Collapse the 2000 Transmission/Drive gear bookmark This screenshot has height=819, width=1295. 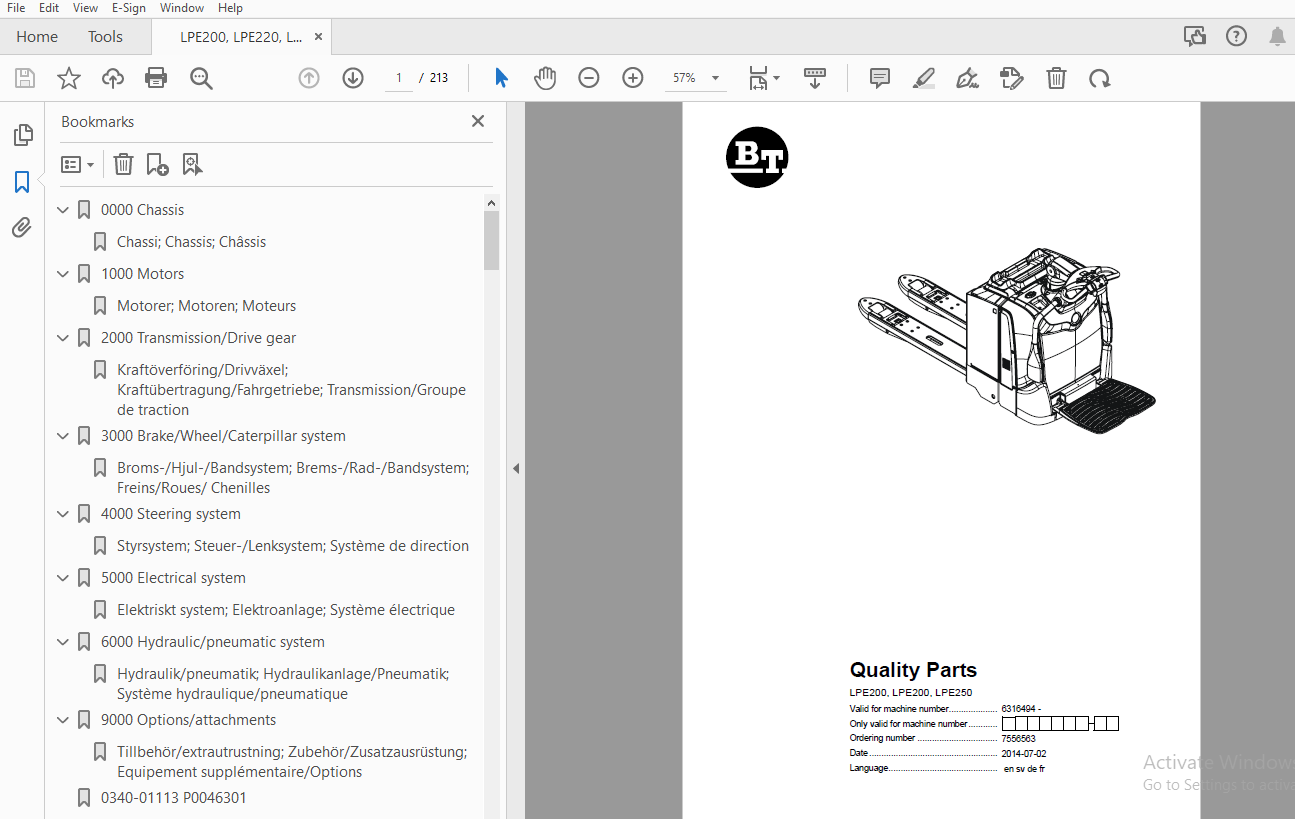[x=63, y=338]
